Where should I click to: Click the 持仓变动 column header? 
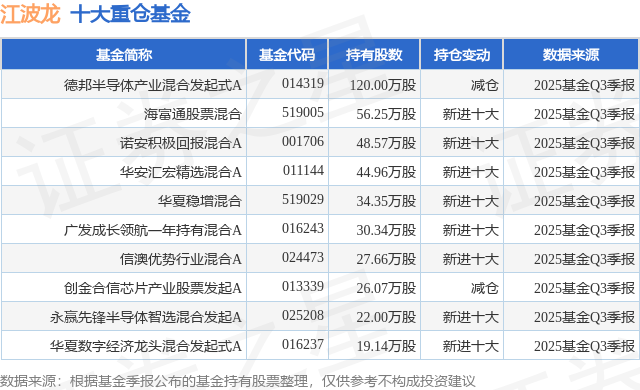(462, 54)
